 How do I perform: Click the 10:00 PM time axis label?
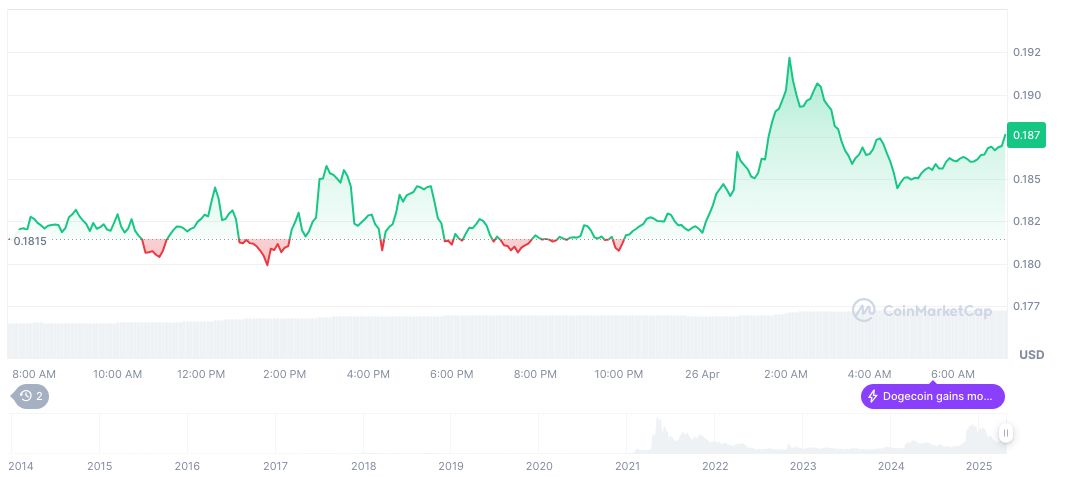[x=619, y=374]
